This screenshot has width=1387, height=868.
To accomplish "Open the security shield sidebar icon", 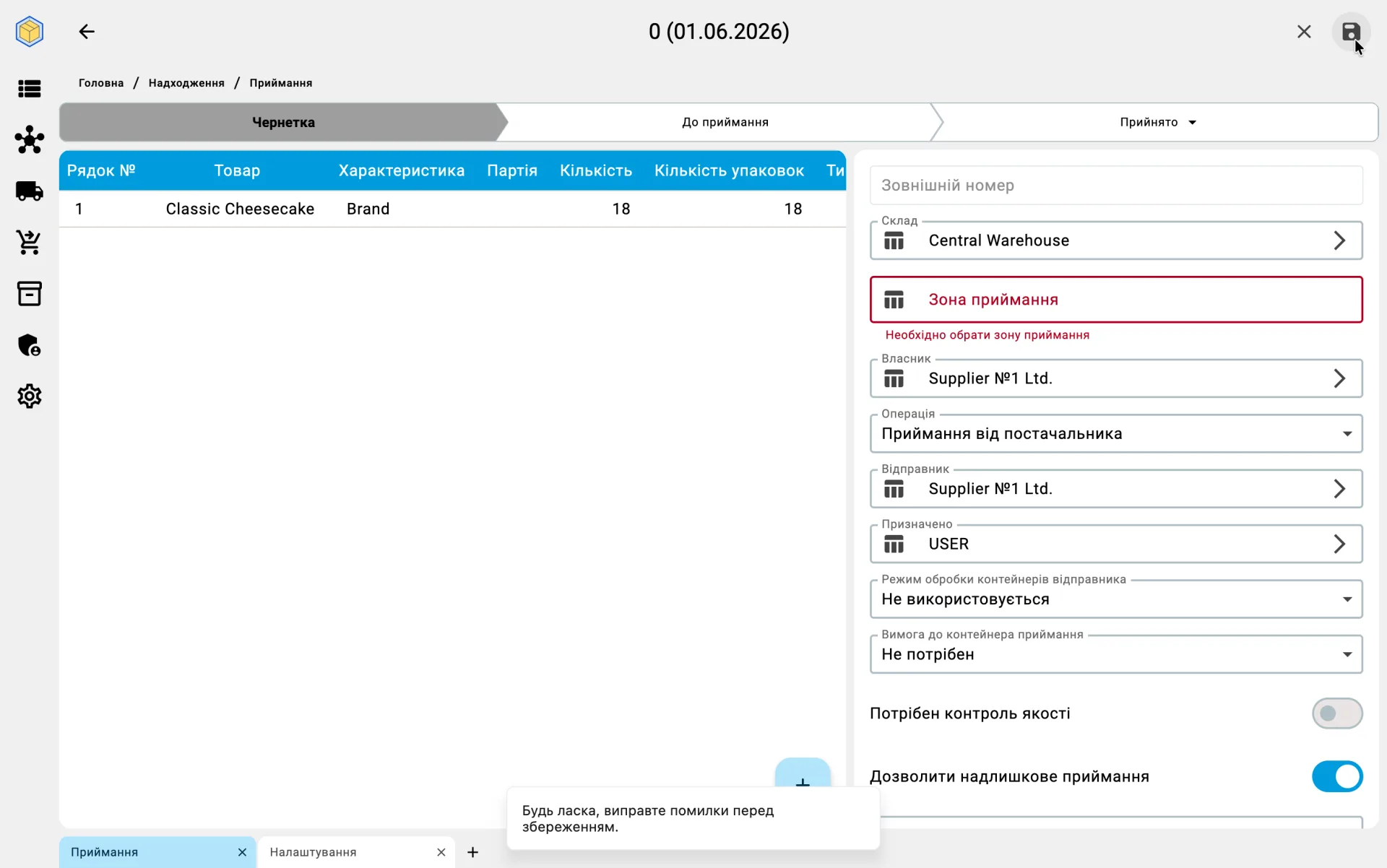I will pyautogui.click(x=30, y=345).
